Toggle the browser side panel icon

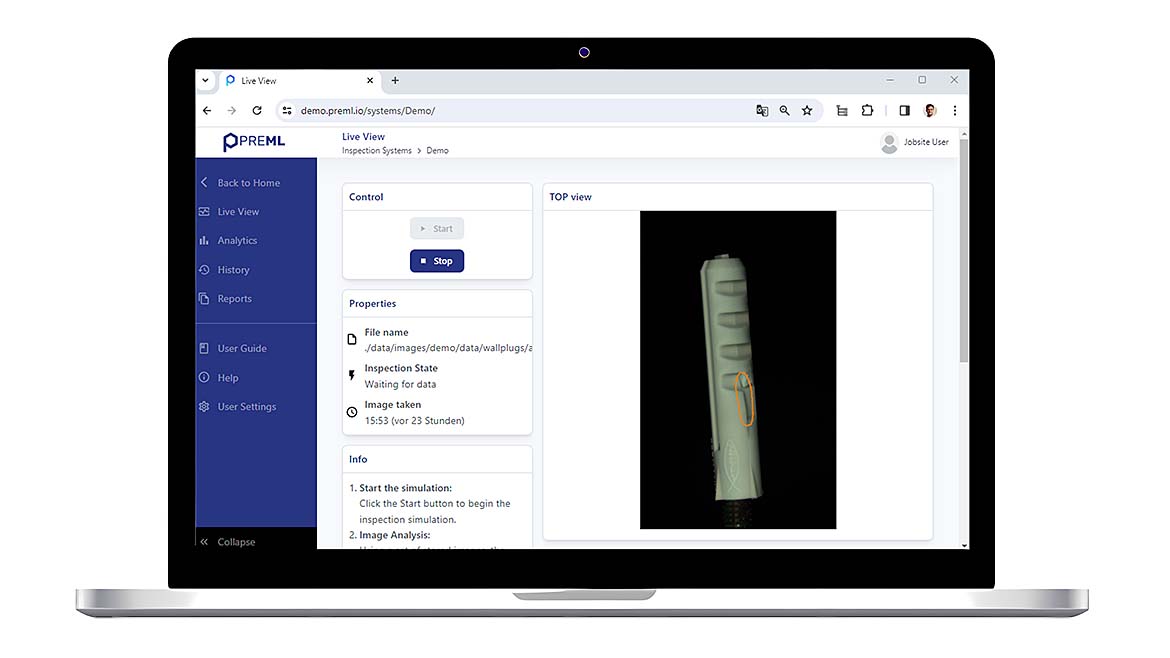(904, 110)
